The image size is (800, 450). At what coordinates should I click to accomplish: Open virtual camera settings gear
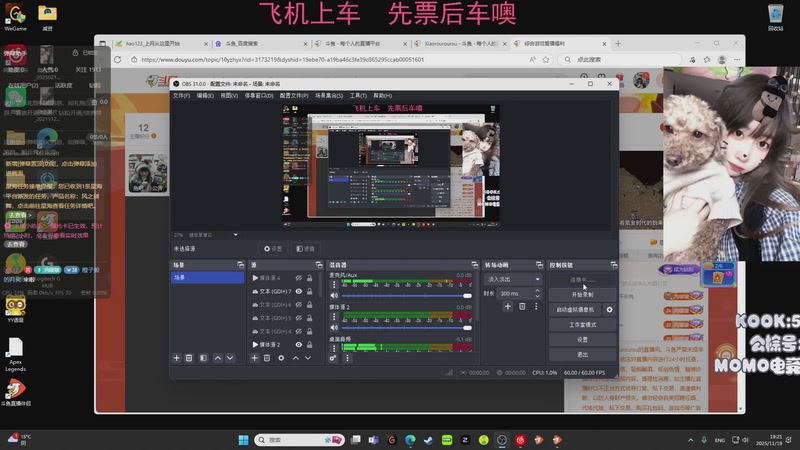coord(610,310)
